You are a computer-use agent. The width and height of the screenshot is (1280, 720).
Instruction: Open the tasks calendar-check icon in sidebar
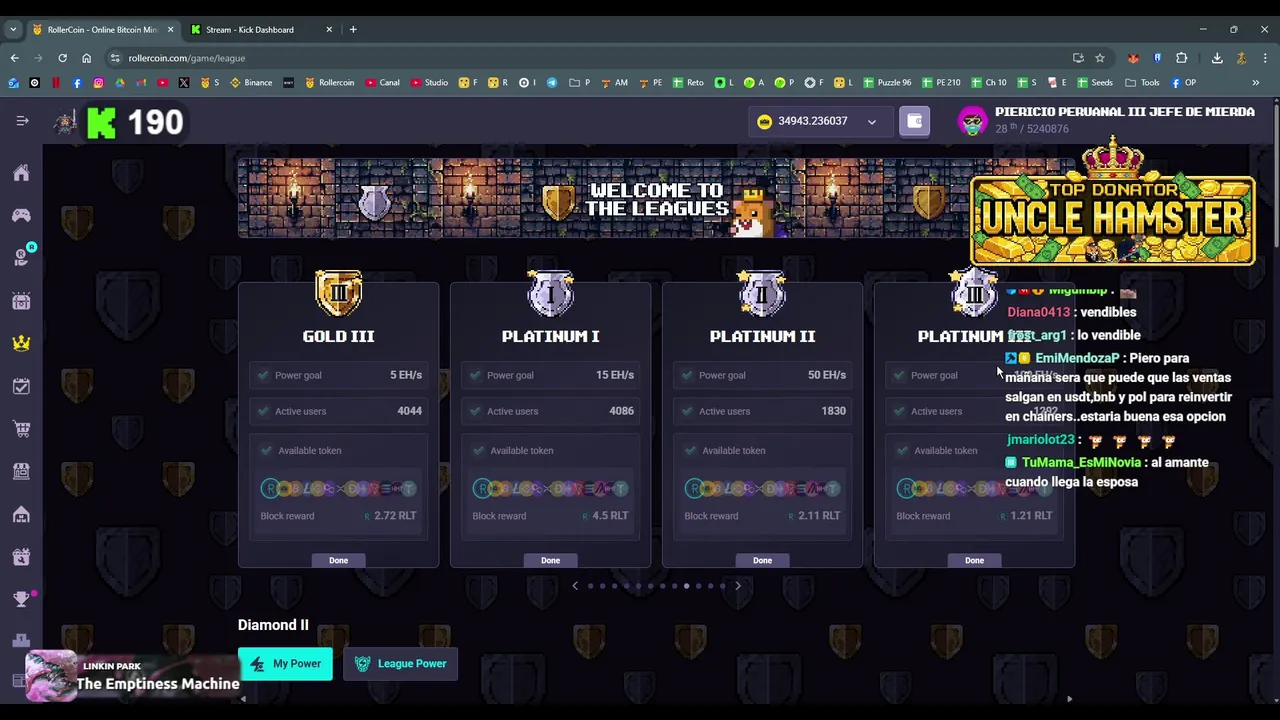tap(21, 386)
